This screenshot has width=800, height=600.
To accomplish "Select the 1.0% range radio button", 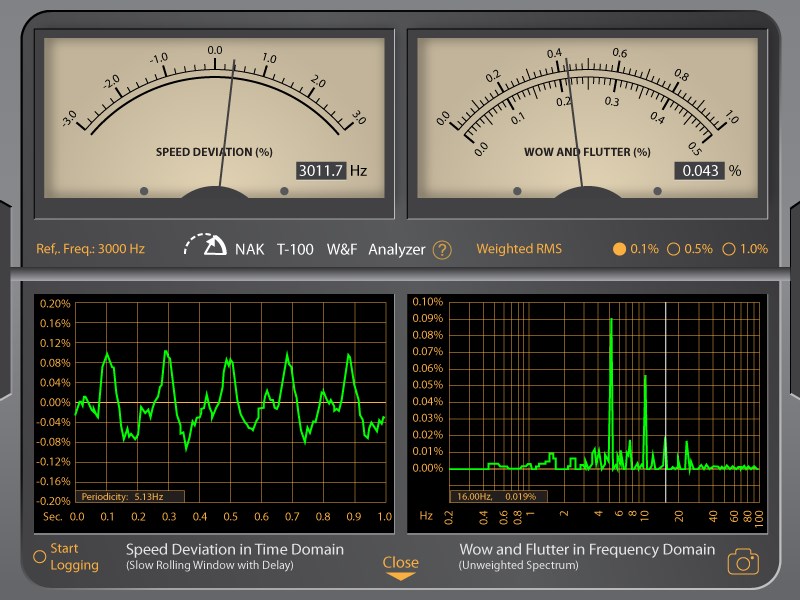I will (729, 249).
